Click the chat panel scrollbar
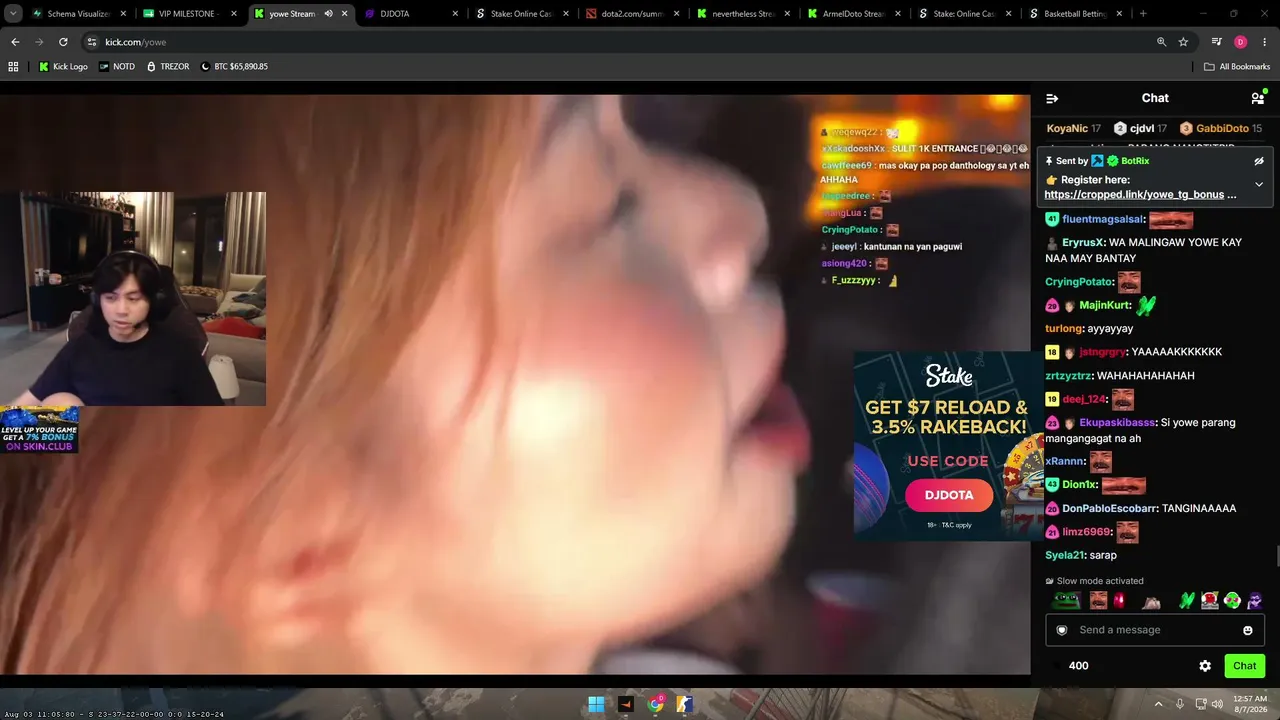 1276,556
